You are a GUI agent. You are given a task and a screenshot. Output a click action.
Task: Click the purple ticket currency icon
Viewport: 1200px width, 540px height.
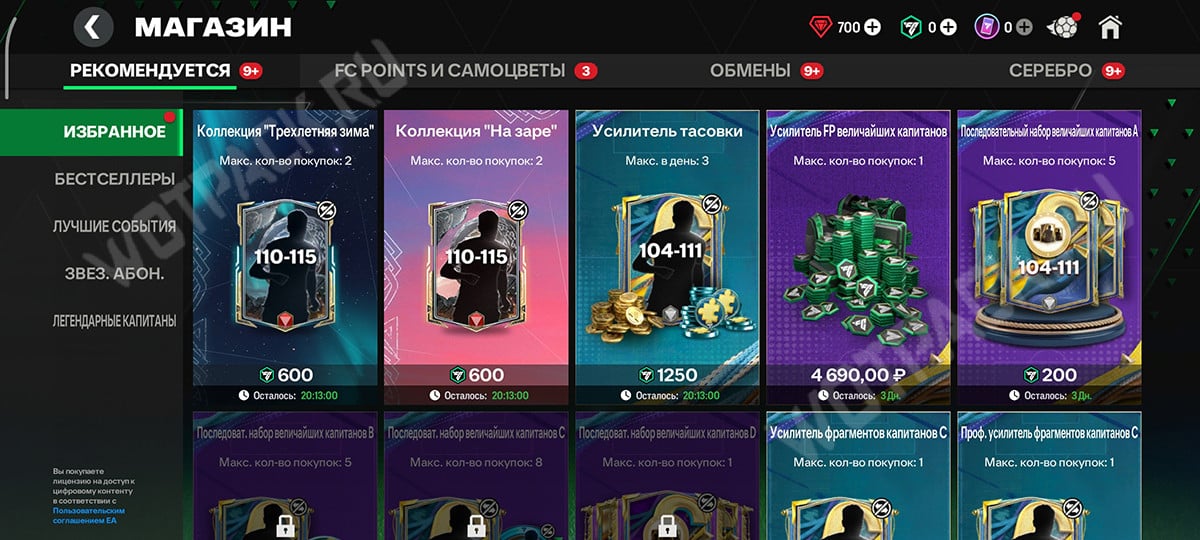[987, 28]
